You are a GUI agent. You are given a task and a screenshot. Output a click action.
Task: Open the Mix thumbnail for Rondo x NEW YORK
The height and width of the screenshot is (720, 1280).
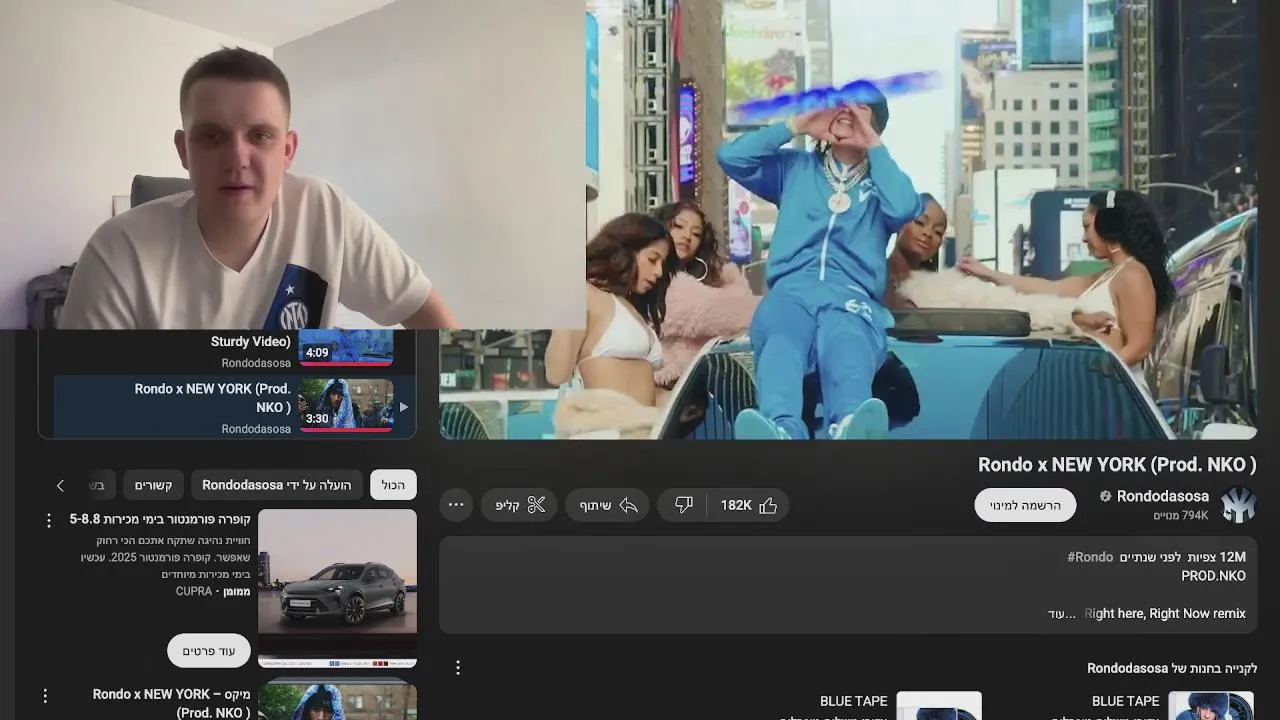coord(337,699)
